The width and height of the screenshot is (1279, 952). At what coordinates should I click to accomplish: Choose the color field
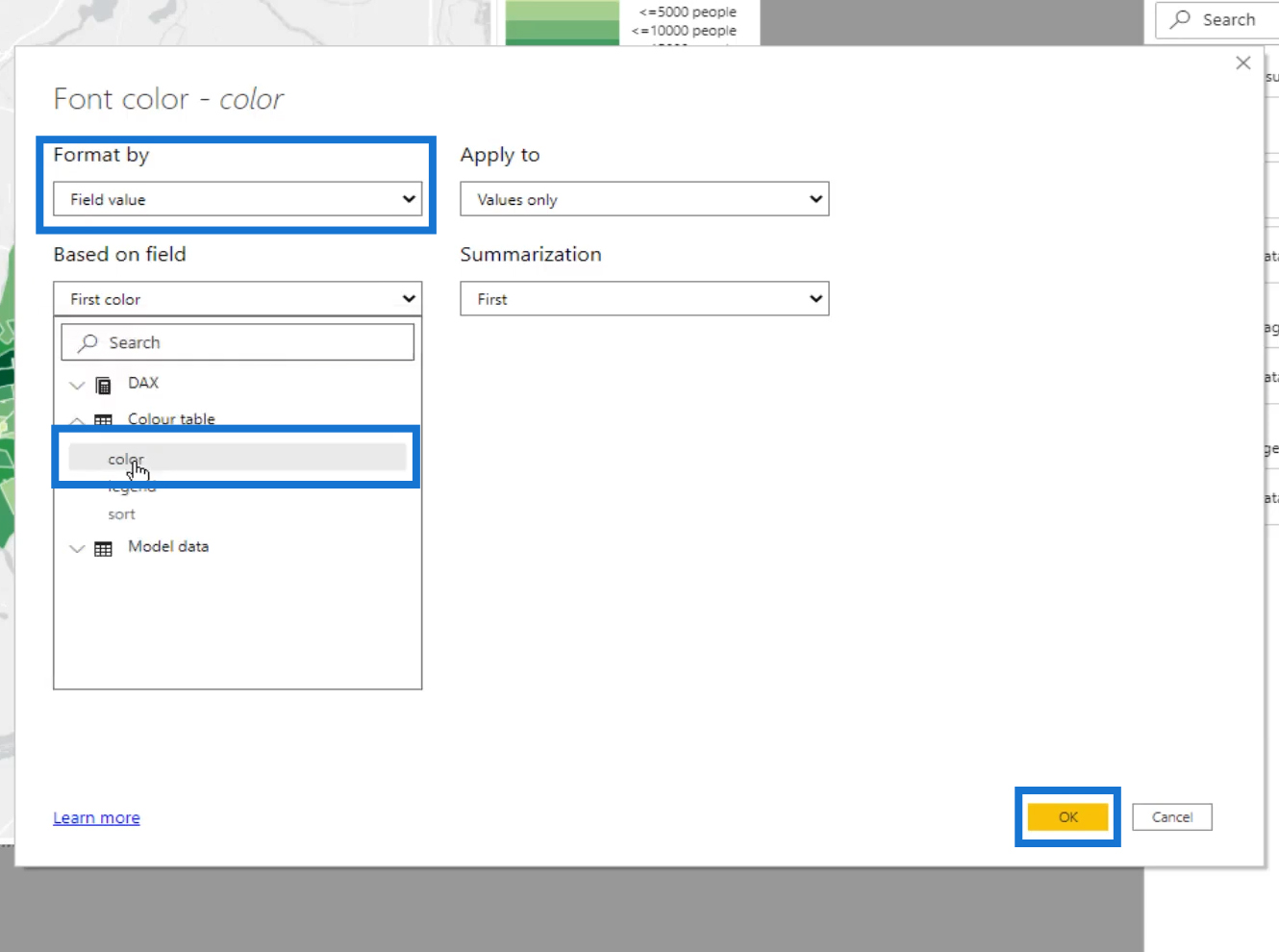click(238, 459)
